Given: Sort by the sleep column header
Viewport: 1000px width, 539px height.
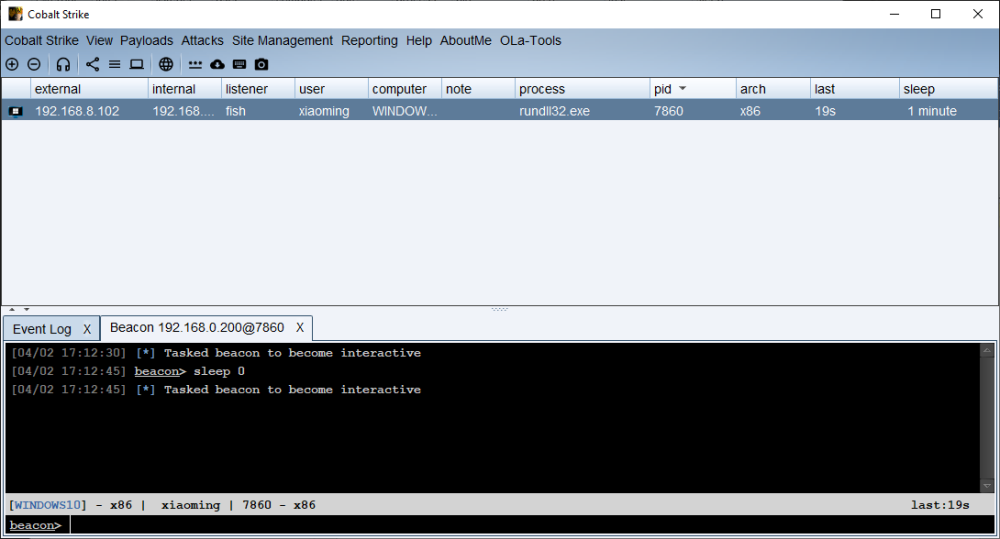Looking at the screenshot, I should 948,89.
